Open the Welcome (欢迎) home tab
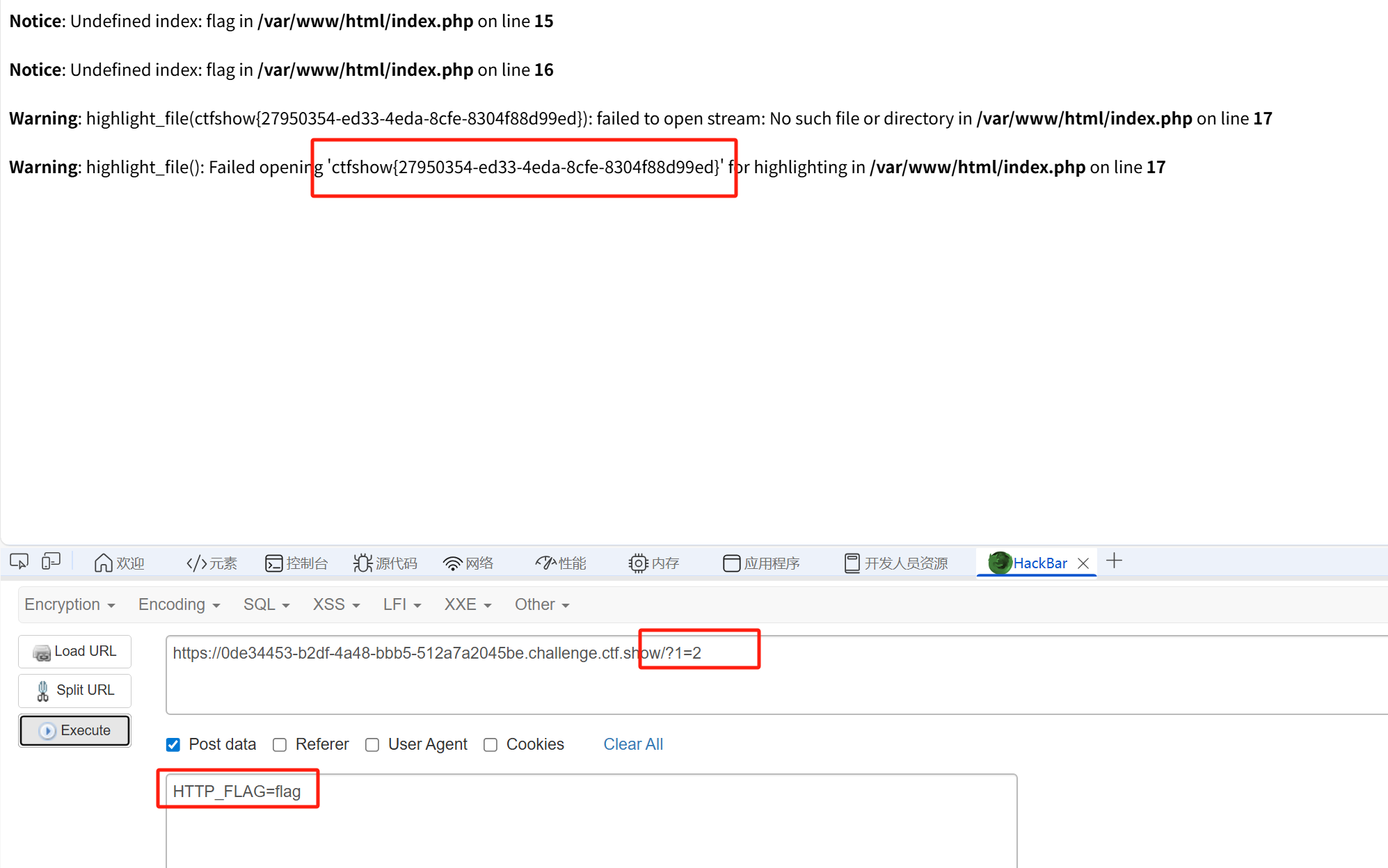This screenshot has width=1388, height=868. click(x=119, y=563)
